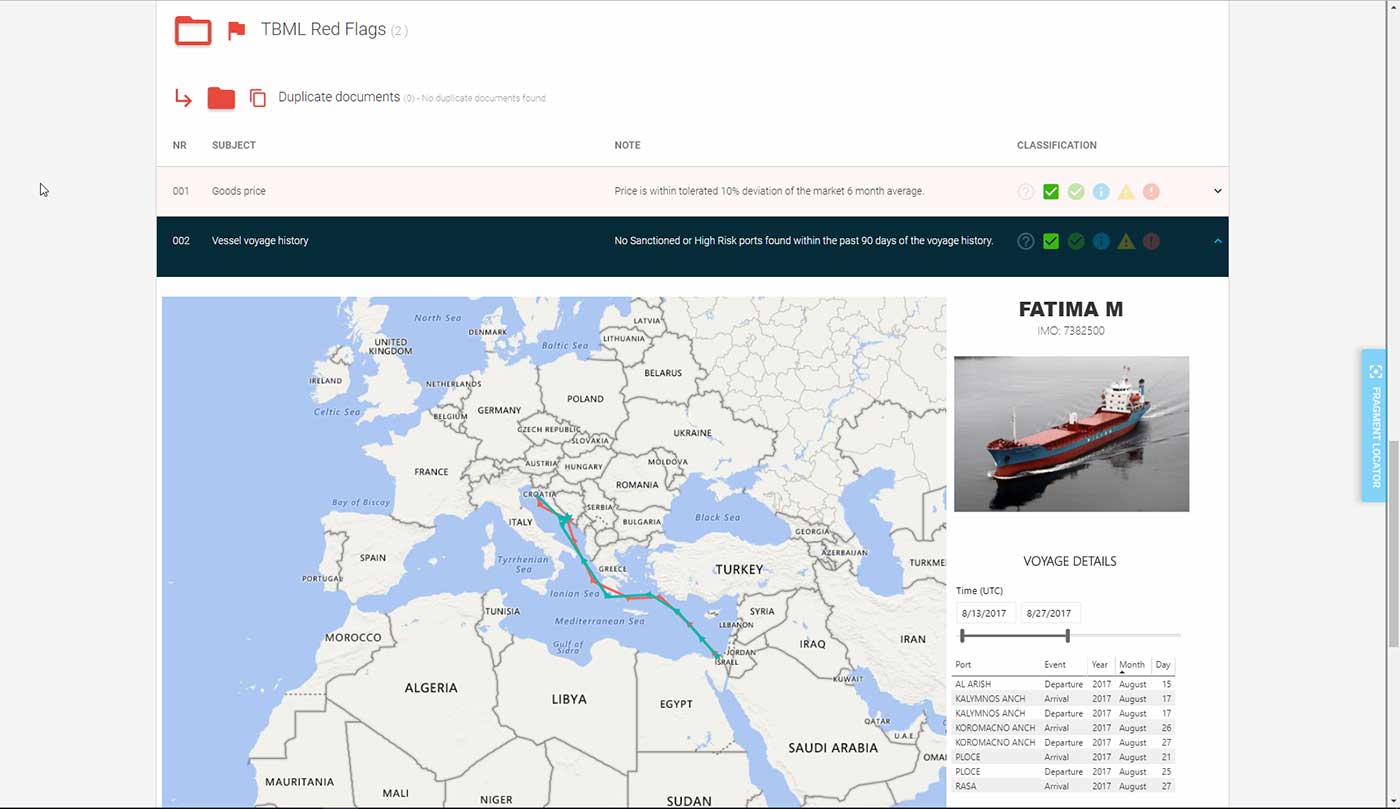The width and height of the screenshot is (1400, 809).
Task: Click the end date field showing 8/27/2017
Action: click(x=1049, y=614)
